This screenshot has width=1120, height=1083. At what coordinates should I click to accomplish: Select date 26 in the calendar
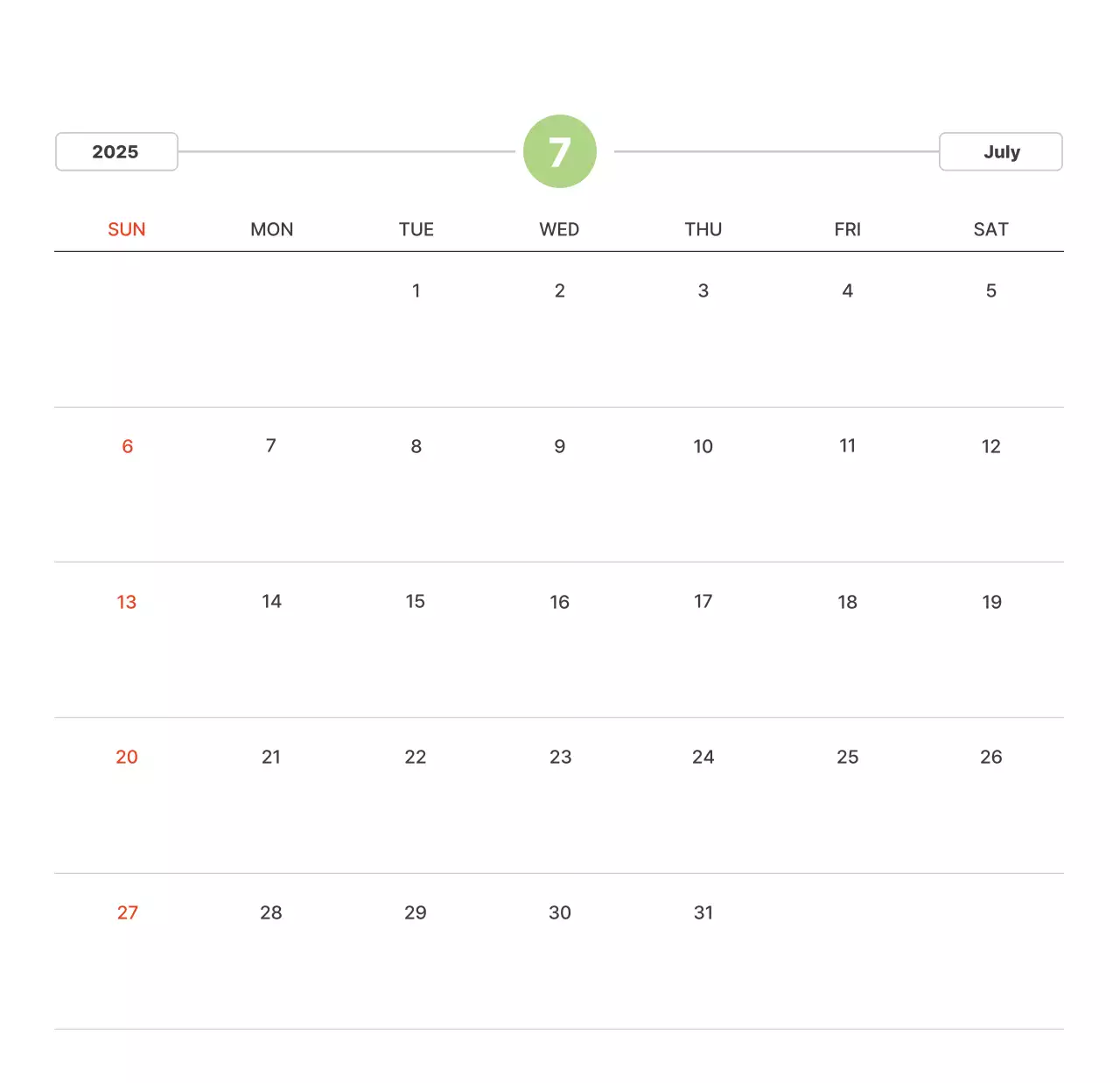point(991,757)
